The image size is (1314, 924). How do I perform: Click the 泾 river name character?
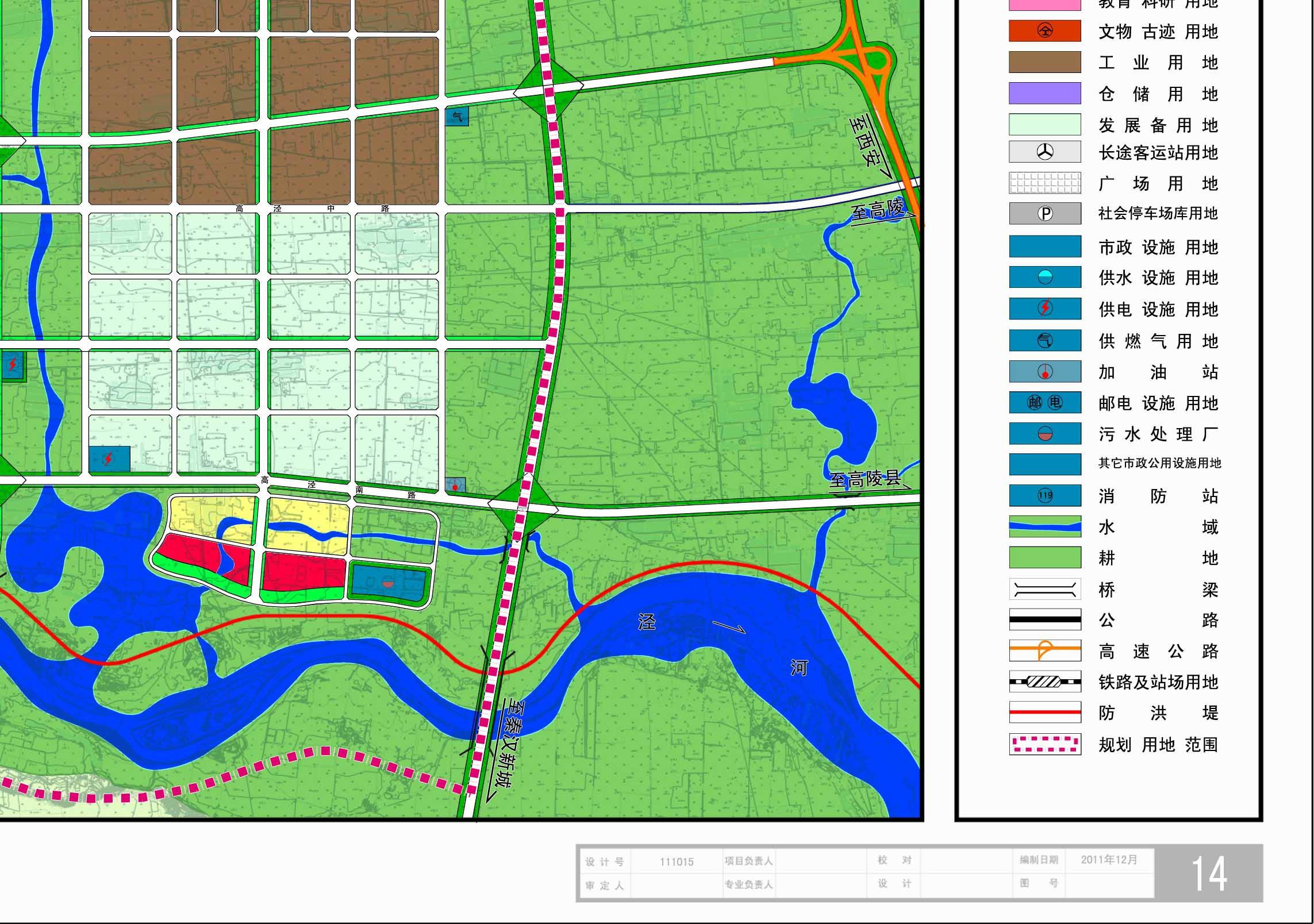647,621
